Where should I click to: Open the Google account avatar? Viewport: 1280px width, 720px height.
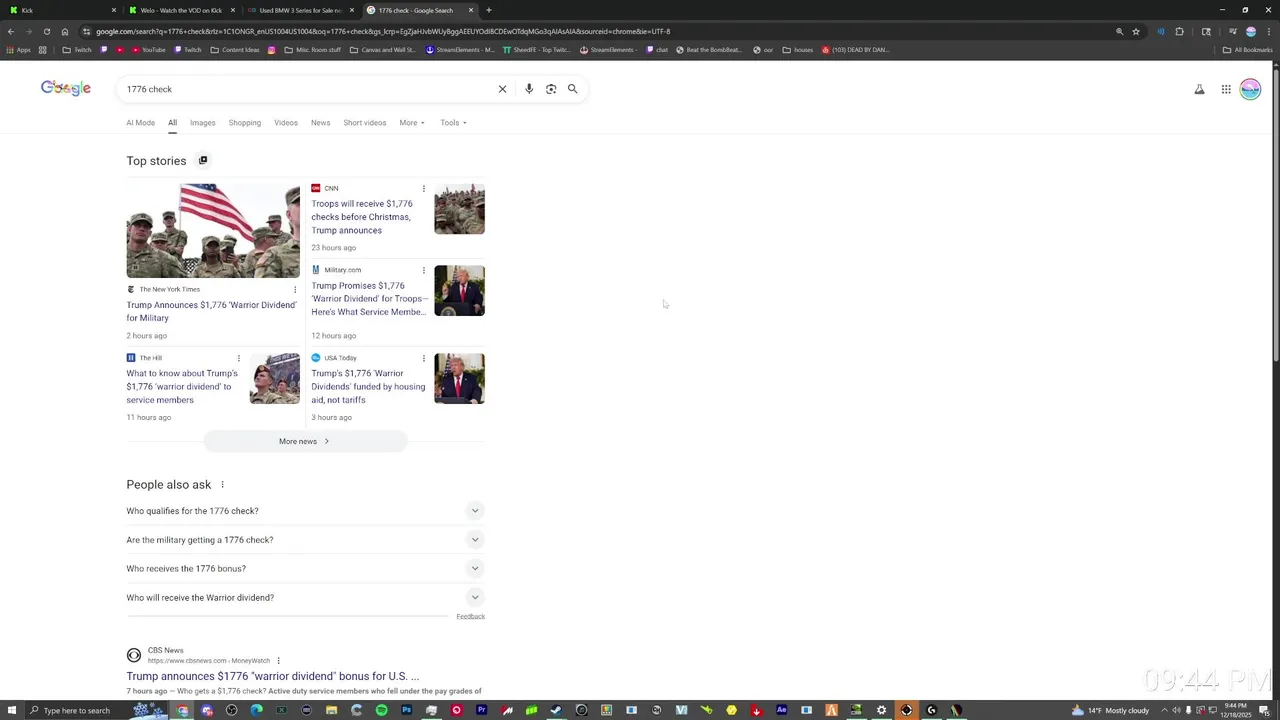[x=1250, y=89]
